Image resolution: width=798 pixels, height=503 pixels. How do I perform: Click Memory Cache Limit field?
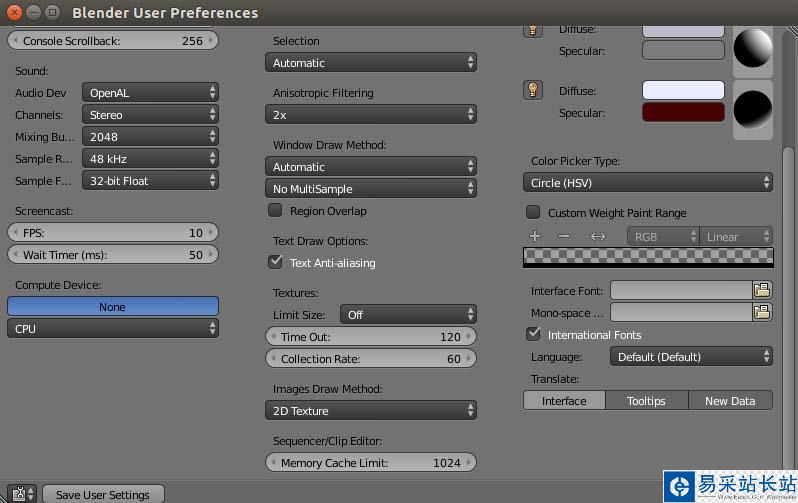pyautogui.click(x=371, y=462)
